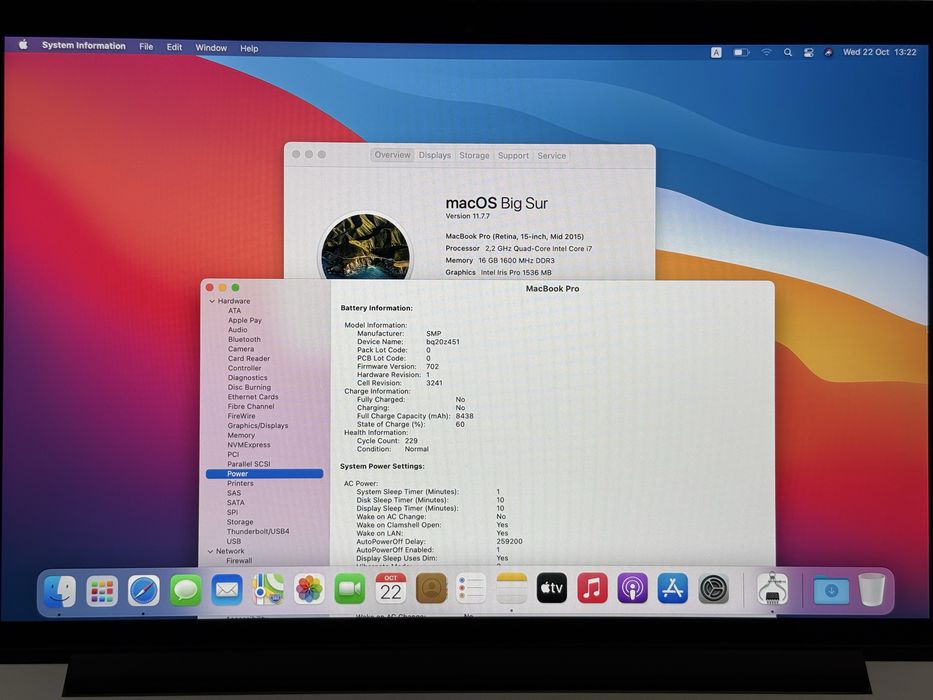This screenshot has height=700, width=933.
Task: Select Printers in the sidebar
Action: tap(240, 483)
